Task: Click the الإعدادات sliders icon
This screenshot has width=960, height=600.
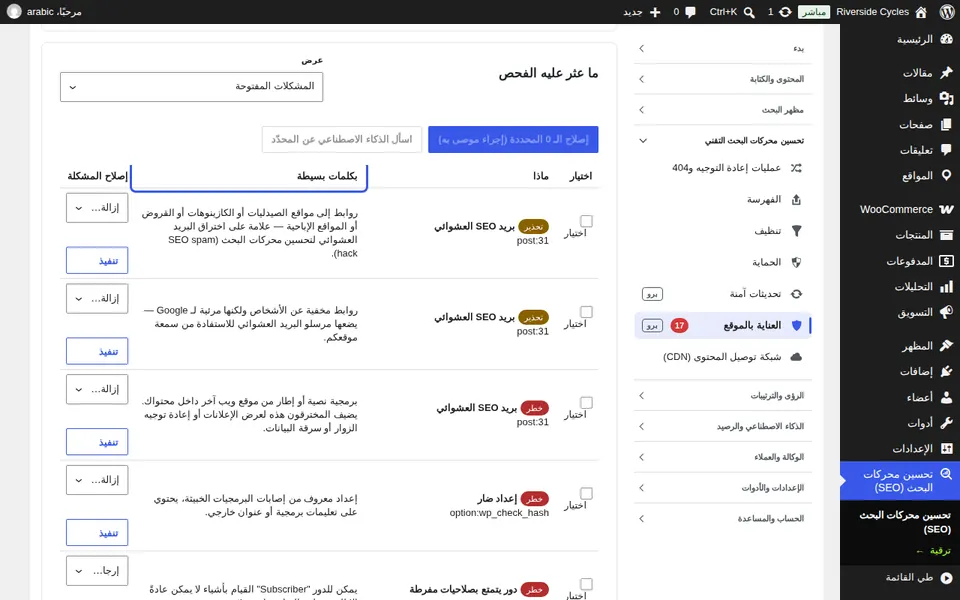Action: [947, 449]
